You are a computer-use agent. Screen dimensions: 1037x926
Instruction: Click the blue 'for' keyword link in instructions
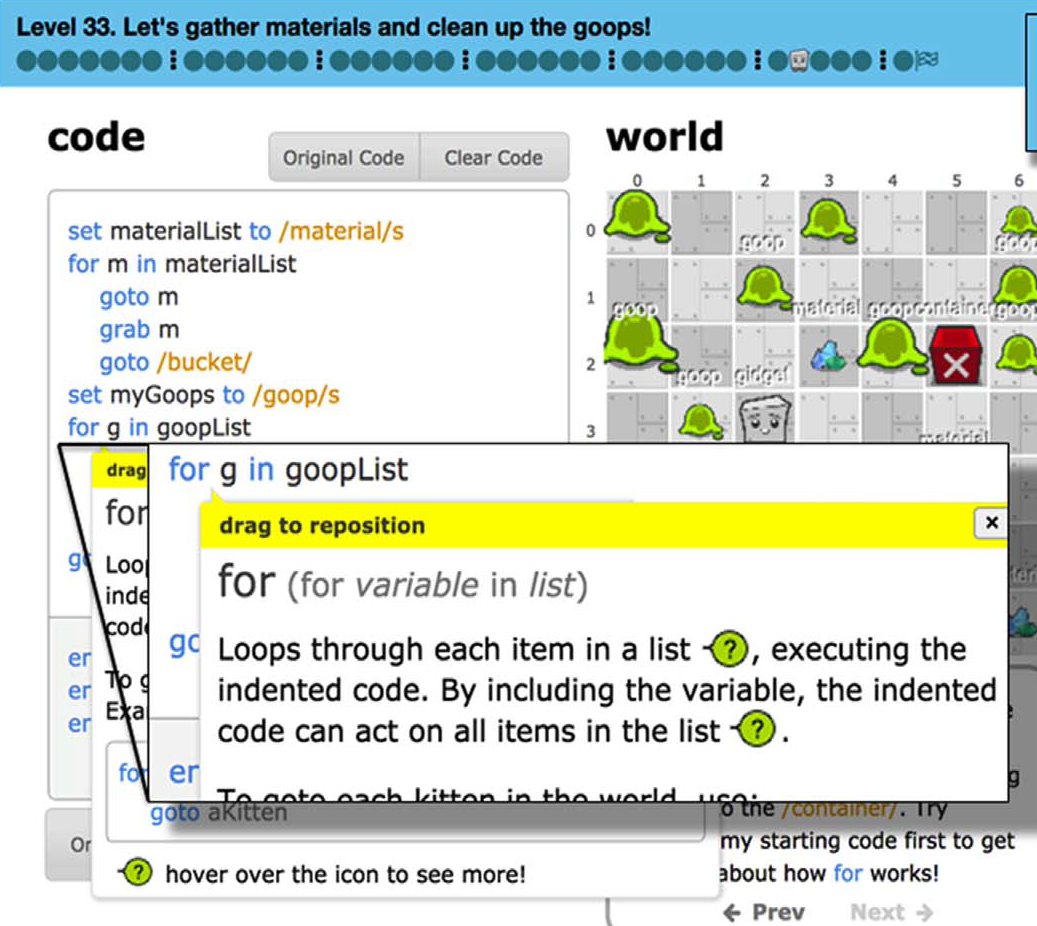(847, 873)
